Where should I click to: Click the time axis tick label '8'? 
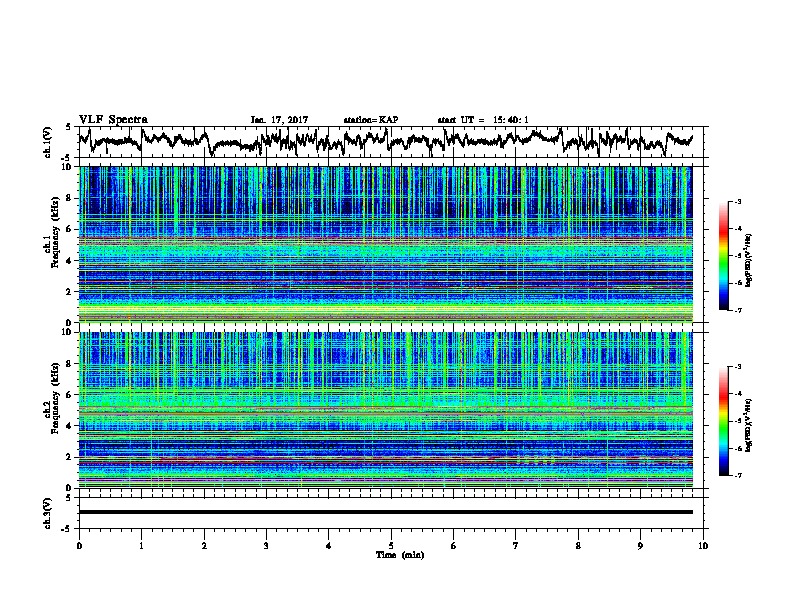578,546
